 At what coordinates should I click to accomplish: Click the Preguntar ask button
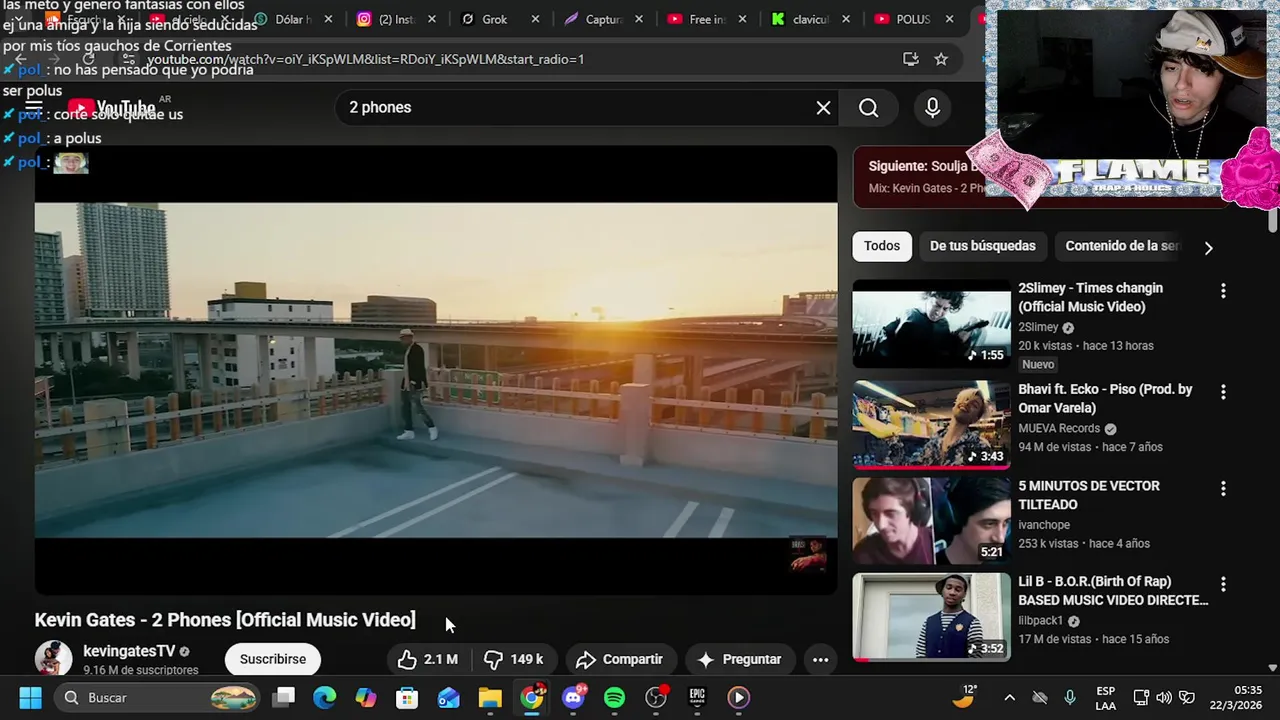pos(739,659)
